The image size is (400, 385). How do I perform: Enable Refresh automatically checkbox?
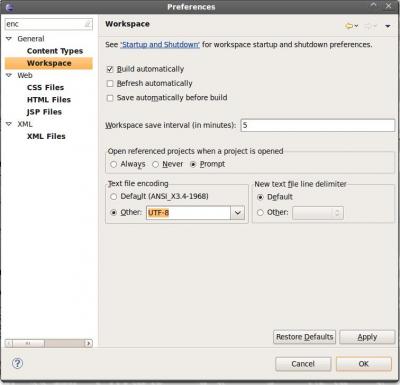pos(110,83)
